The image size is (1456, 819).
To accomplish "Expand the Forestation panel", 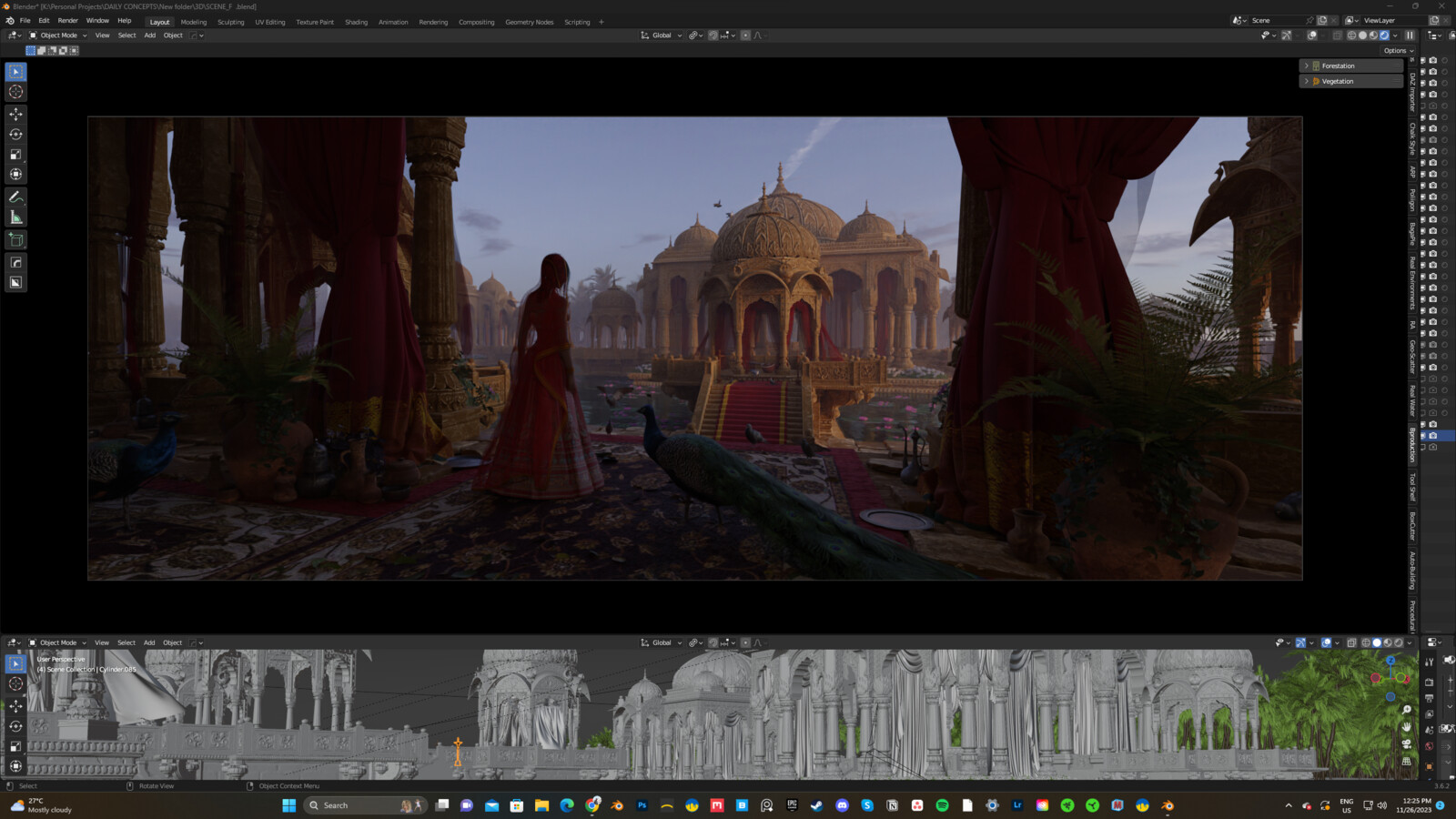I will 1351,66.
